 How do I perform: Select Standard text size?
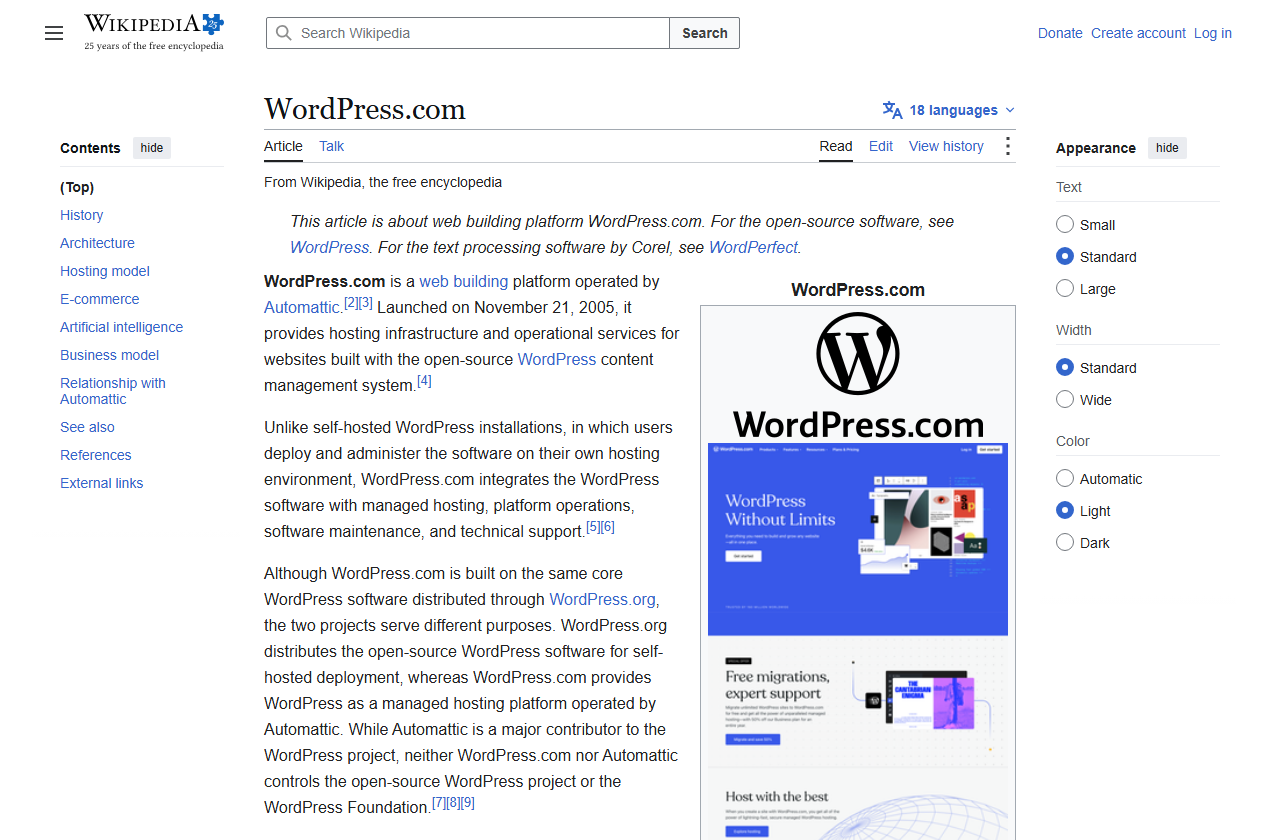1065,257
